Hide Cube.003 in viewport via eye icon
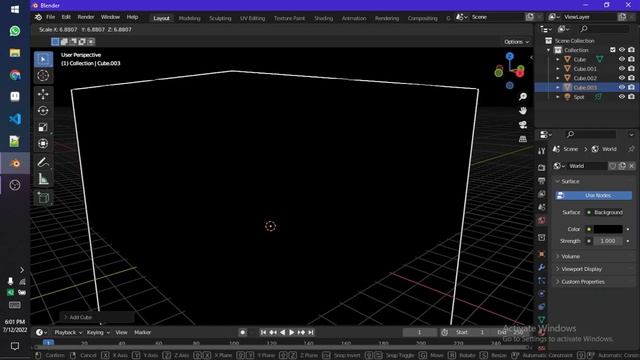Viewport: 640px width, 360px height. point(622,87)
